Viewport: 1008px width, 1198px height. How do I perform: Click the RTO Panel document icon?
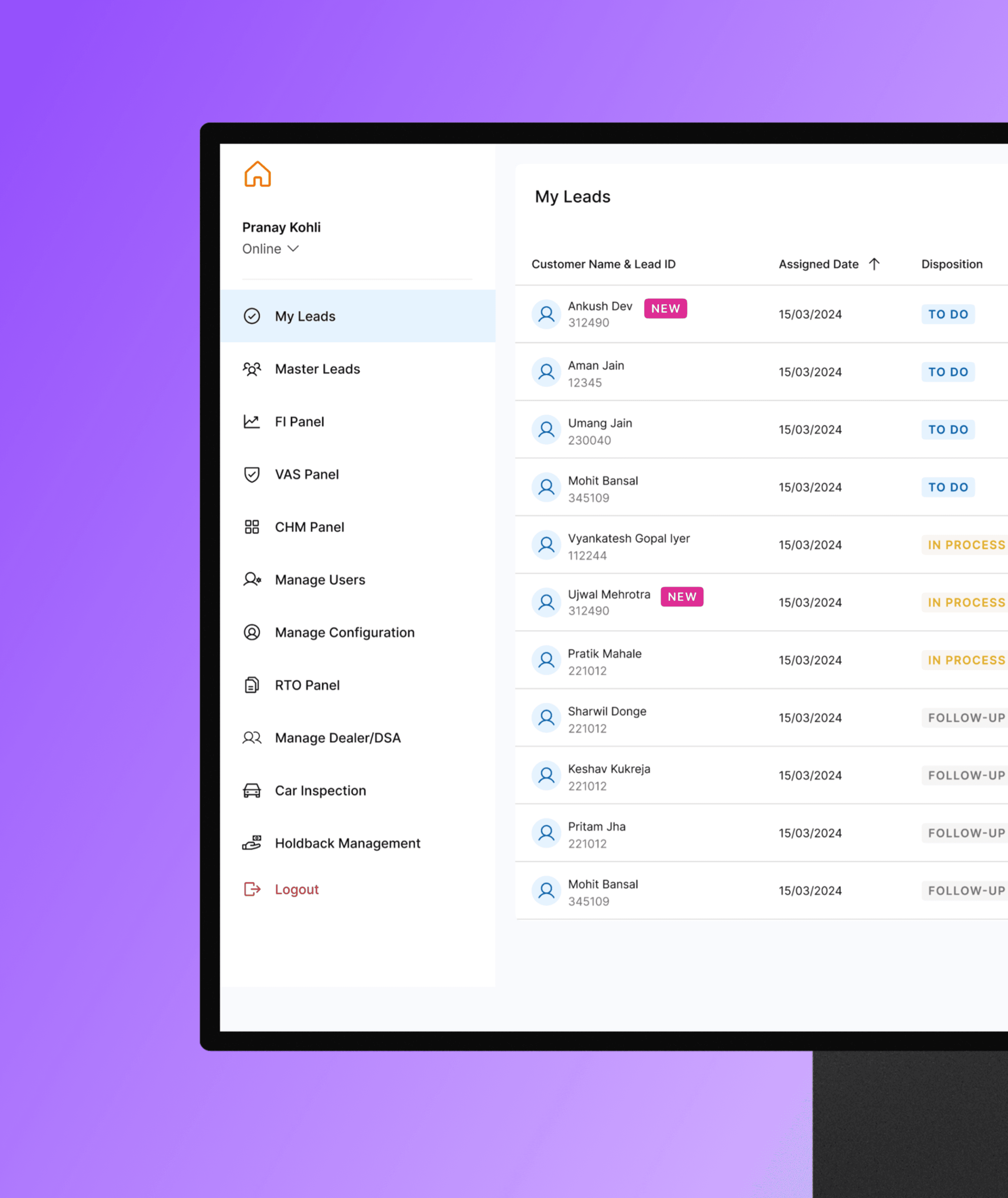(251, 685)
